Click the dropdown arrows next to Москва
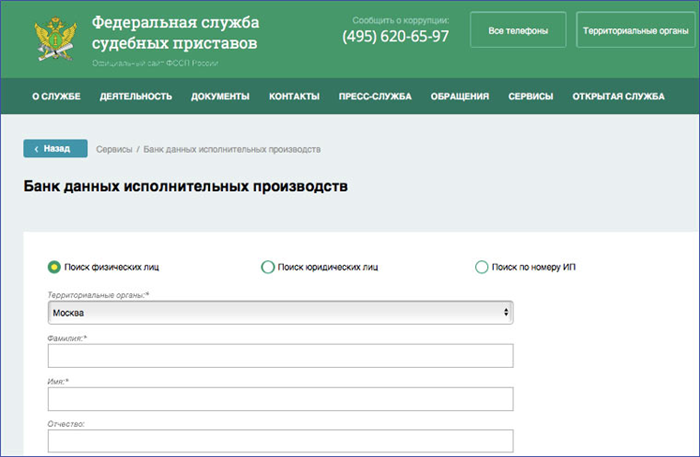 point(506,312)
